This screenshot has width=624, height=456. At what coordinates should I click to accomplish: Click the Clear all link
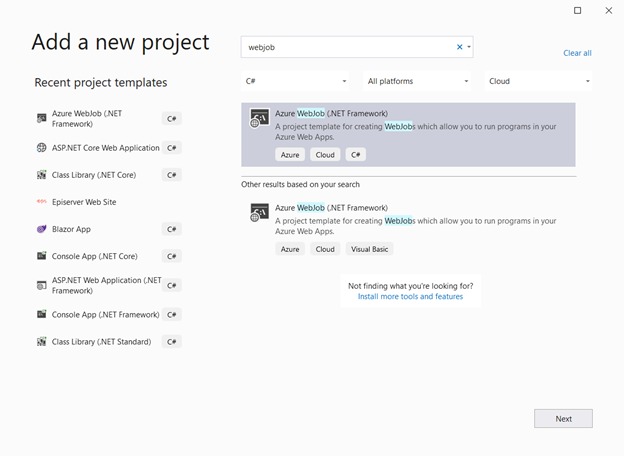(x=577, y=53)
